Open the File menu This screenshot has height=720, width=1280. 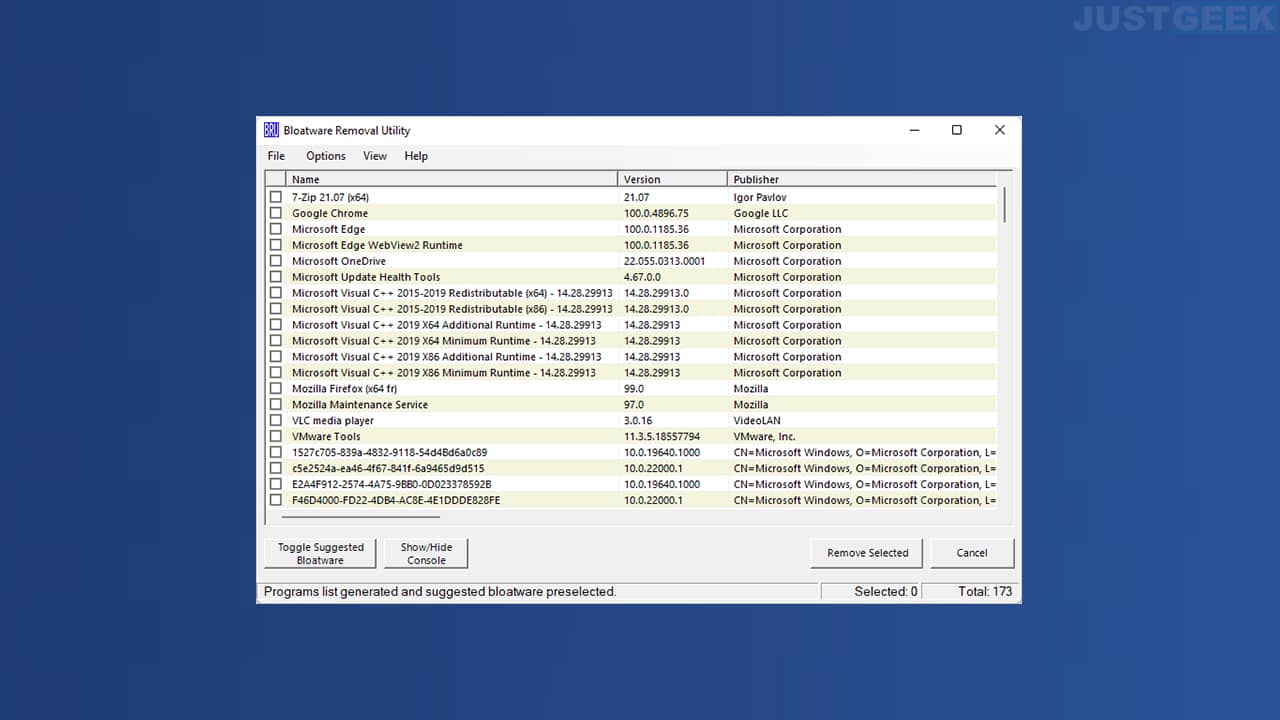click(x=276, y=156)
